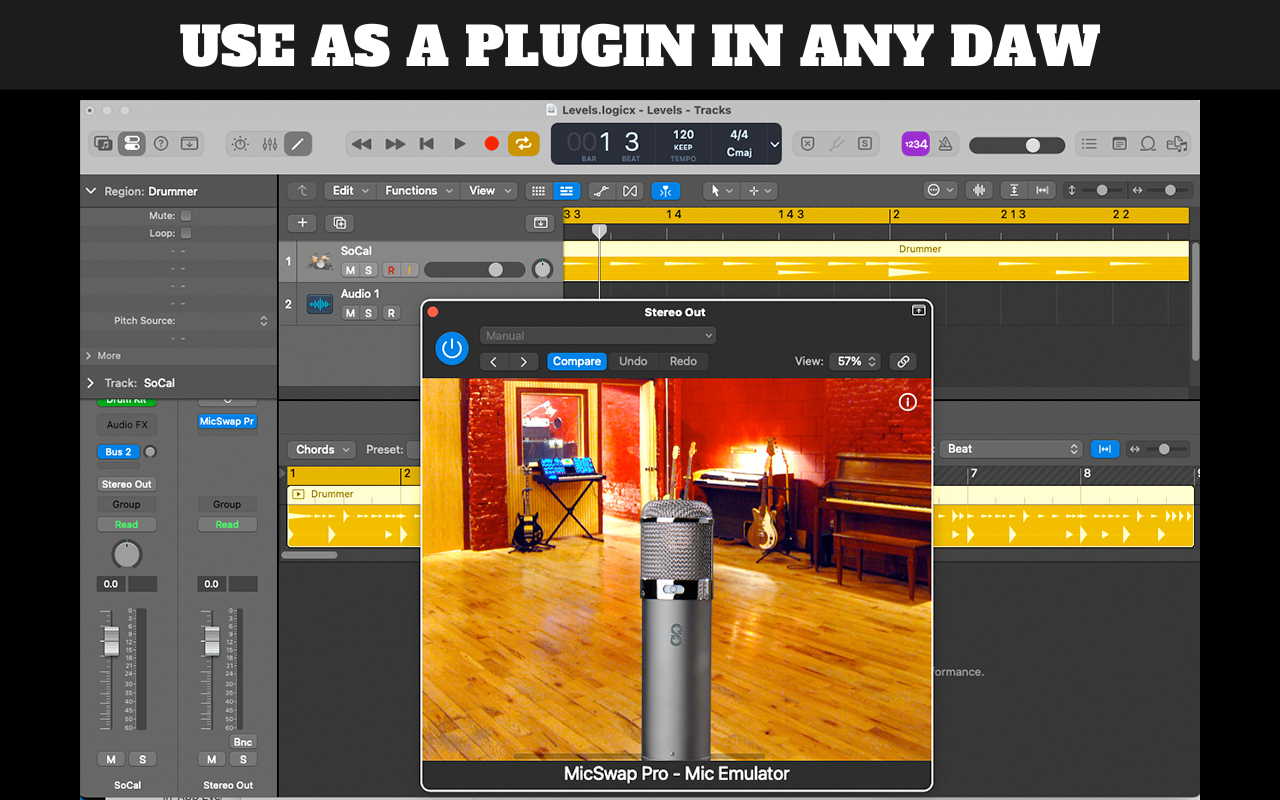Go to beginning transport button

[427, 144]
